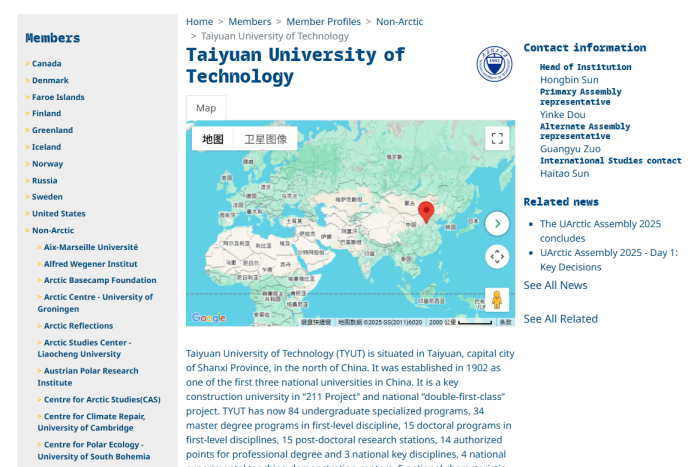Open the Alfred Wegener Institut page
Viewport: 700px width, 467px height.
90,264
